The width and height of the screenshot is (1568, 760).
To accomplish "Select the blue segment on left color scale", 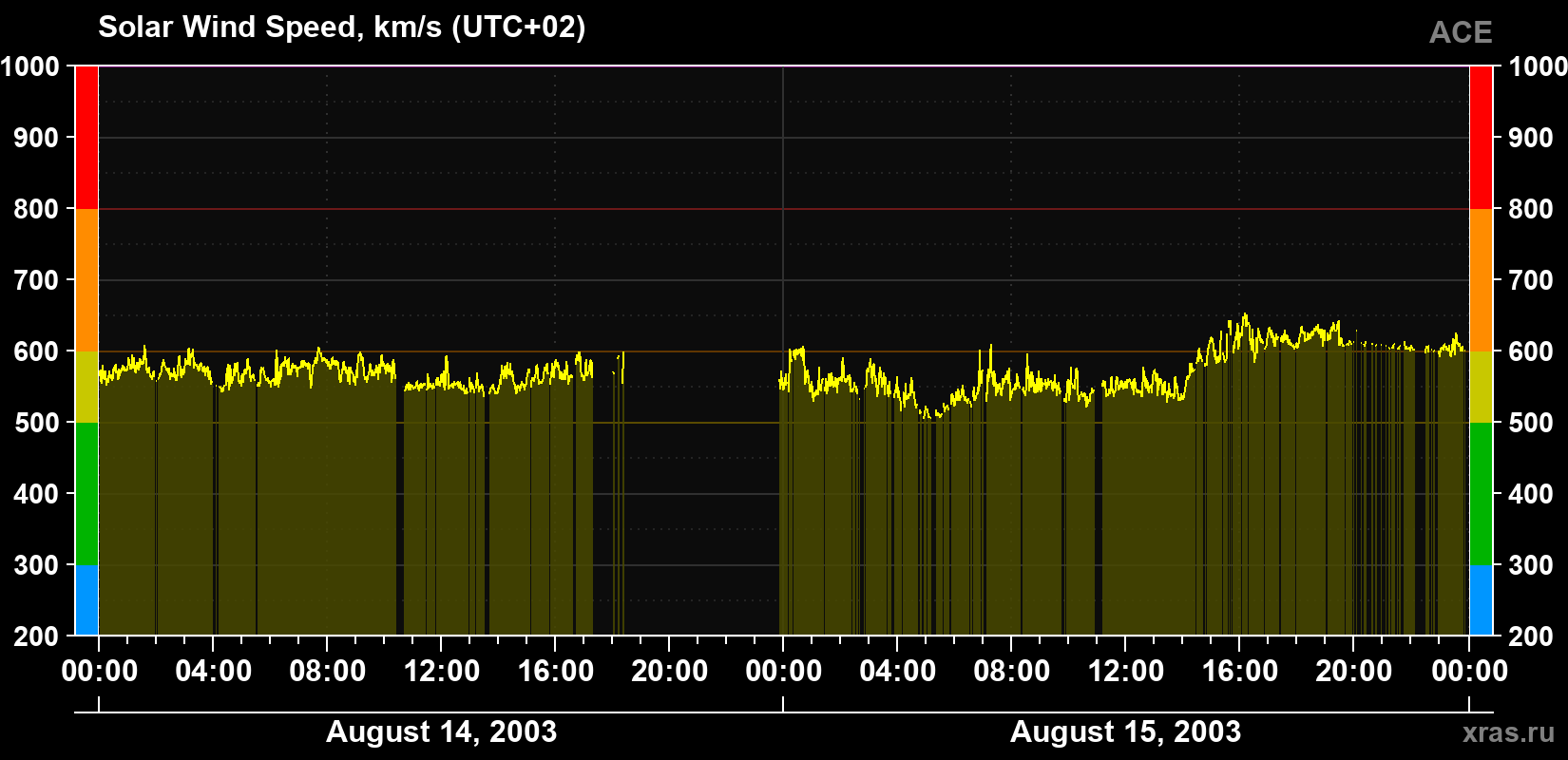I will (x=86, y=600).
